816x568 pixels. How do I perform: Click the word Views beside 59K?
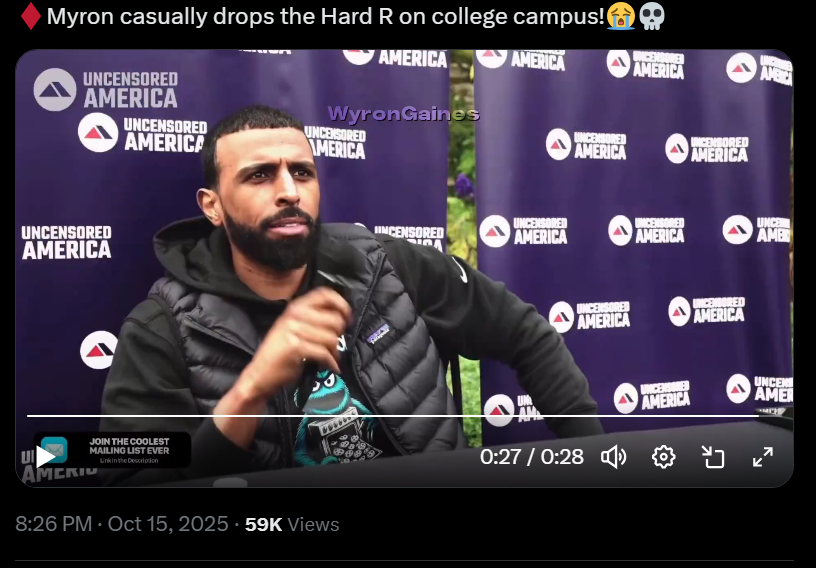[x=313, y=524]
